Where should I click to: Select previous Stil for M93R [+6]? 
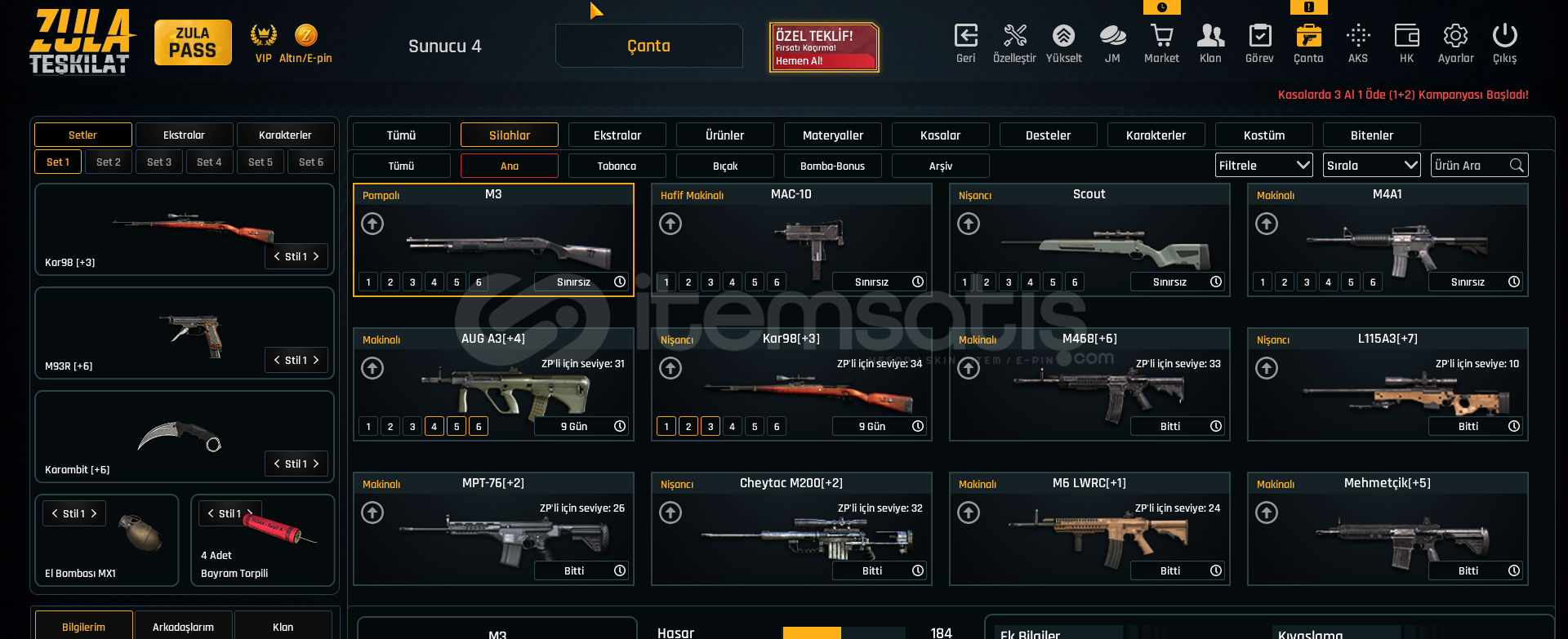pos(277,360)
